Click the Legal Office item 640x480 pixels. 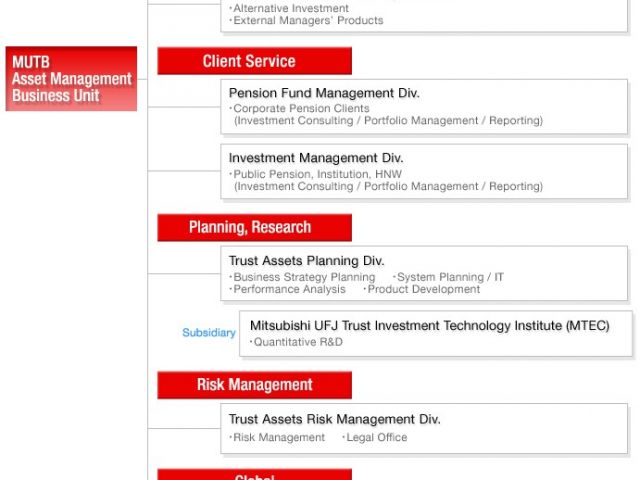[374, 437]
